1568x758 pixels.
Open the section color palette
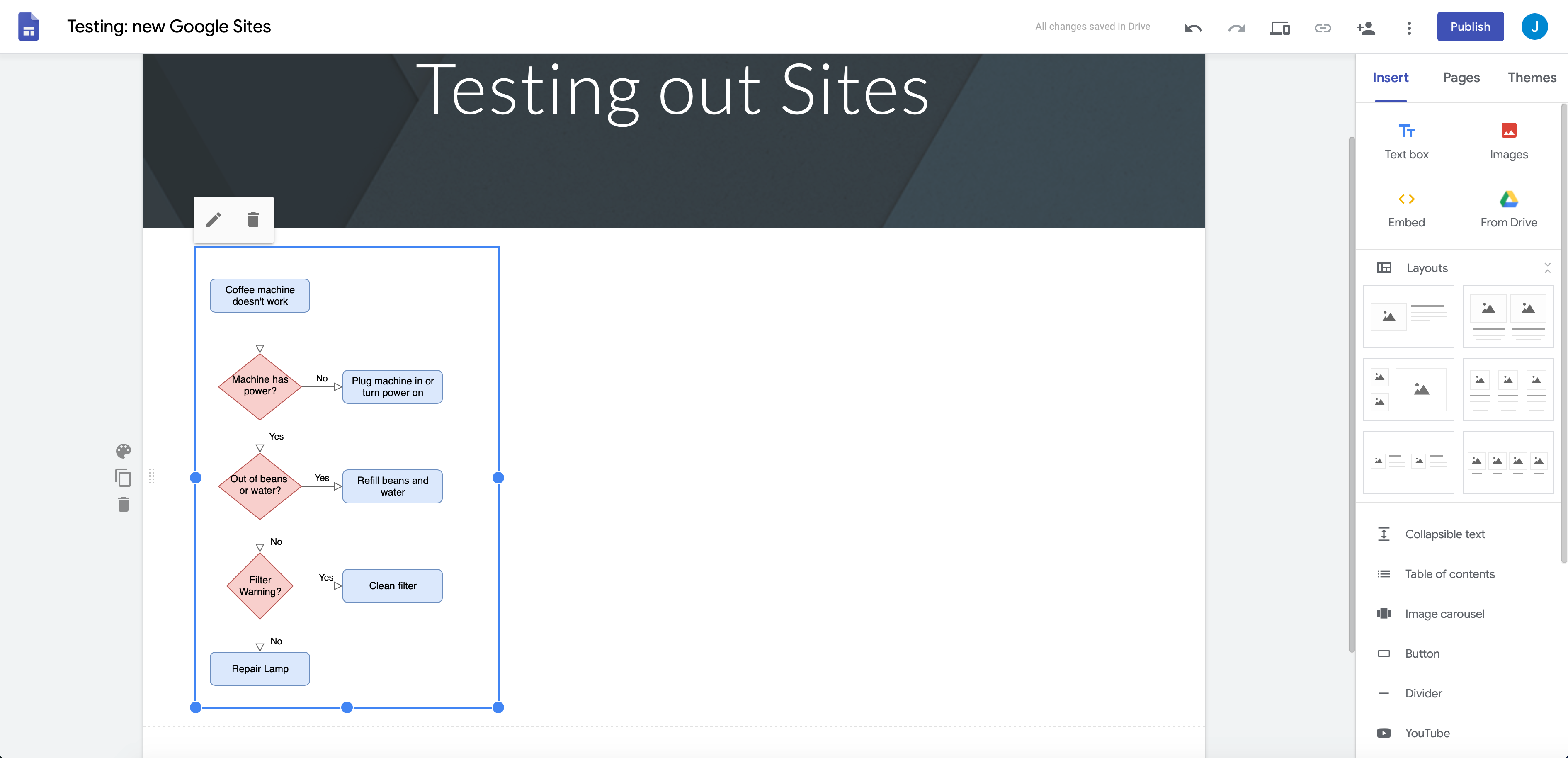pyautogui.click(x=124, y=451)
